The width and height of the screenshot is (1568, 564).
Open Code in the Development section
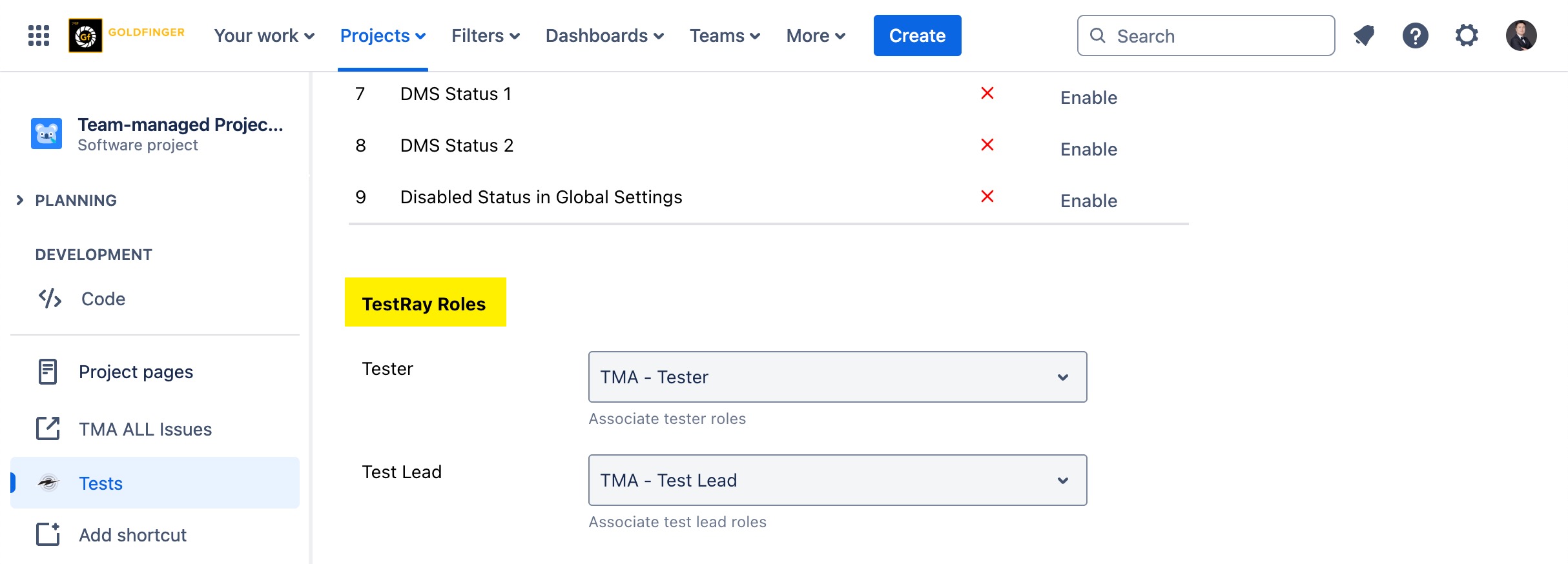pyautogui.click(x=103, y=299)
